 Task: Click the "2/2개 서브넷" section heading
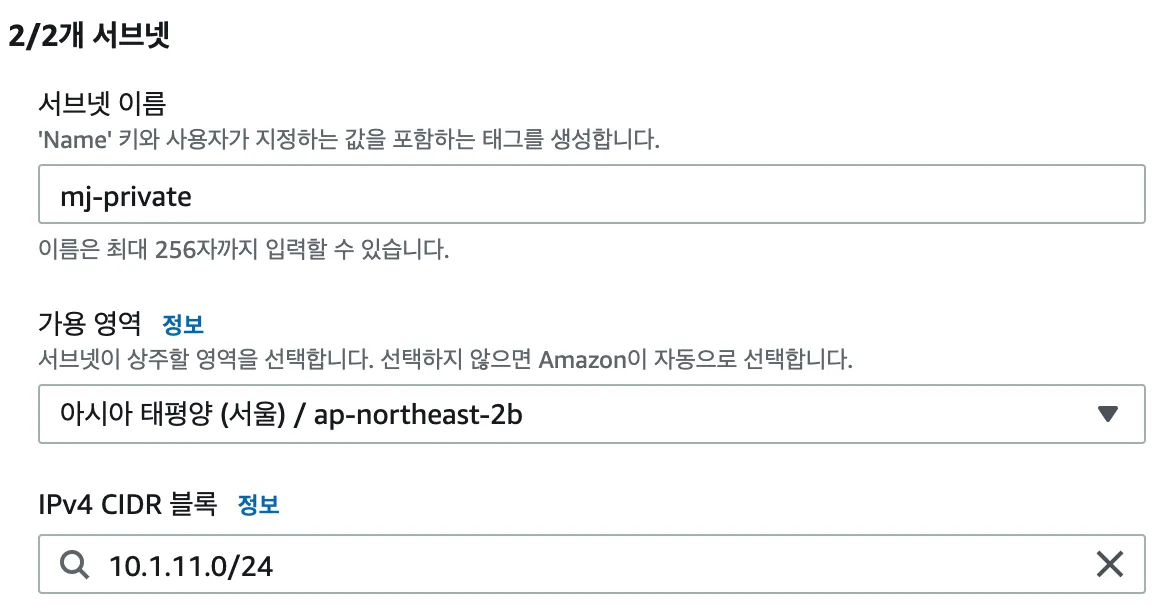coord(89,37)
